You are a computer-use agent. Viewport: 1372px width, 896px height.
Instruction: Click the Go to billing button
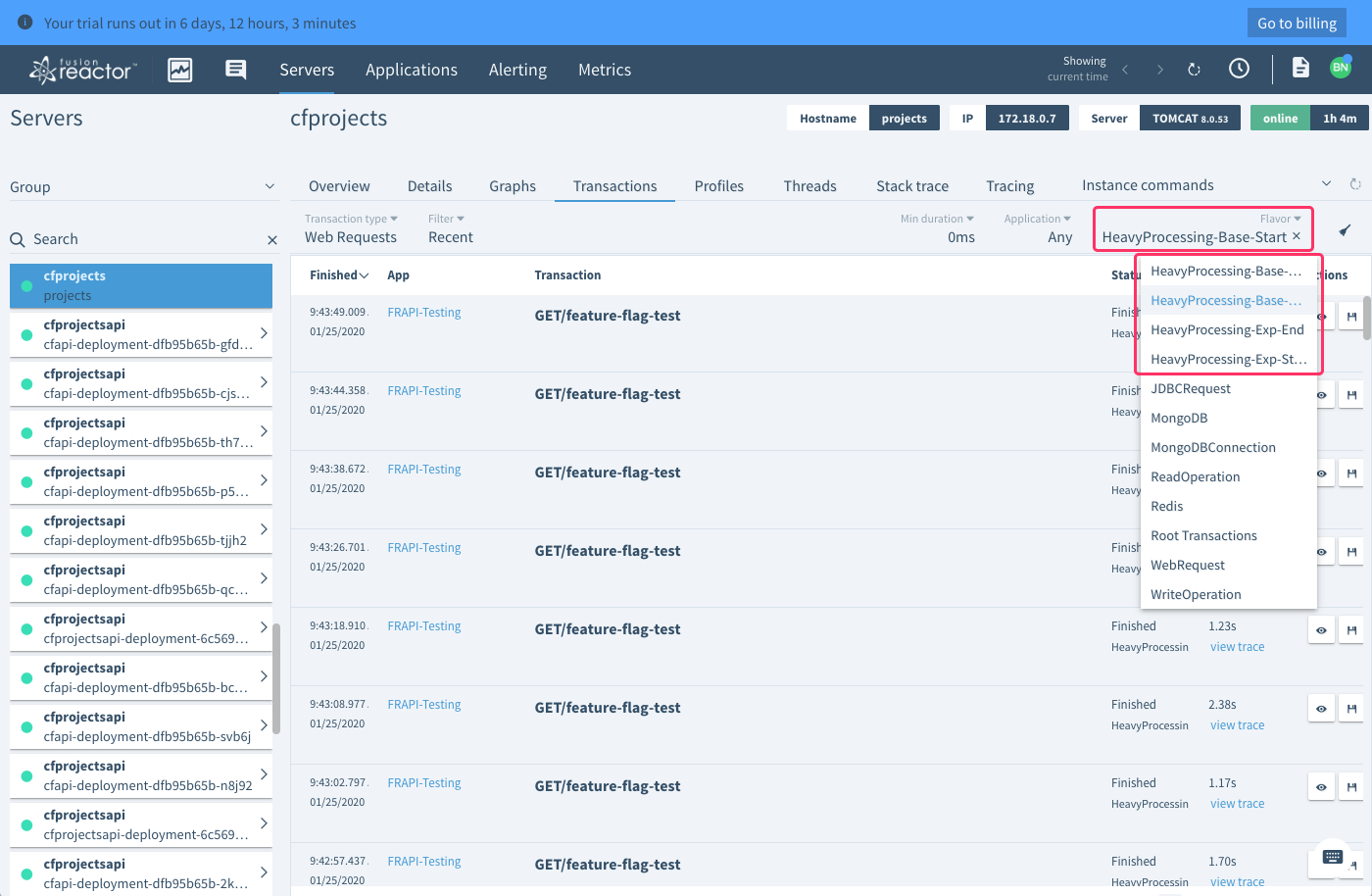pyautogui.click(x=1297, y=23)
